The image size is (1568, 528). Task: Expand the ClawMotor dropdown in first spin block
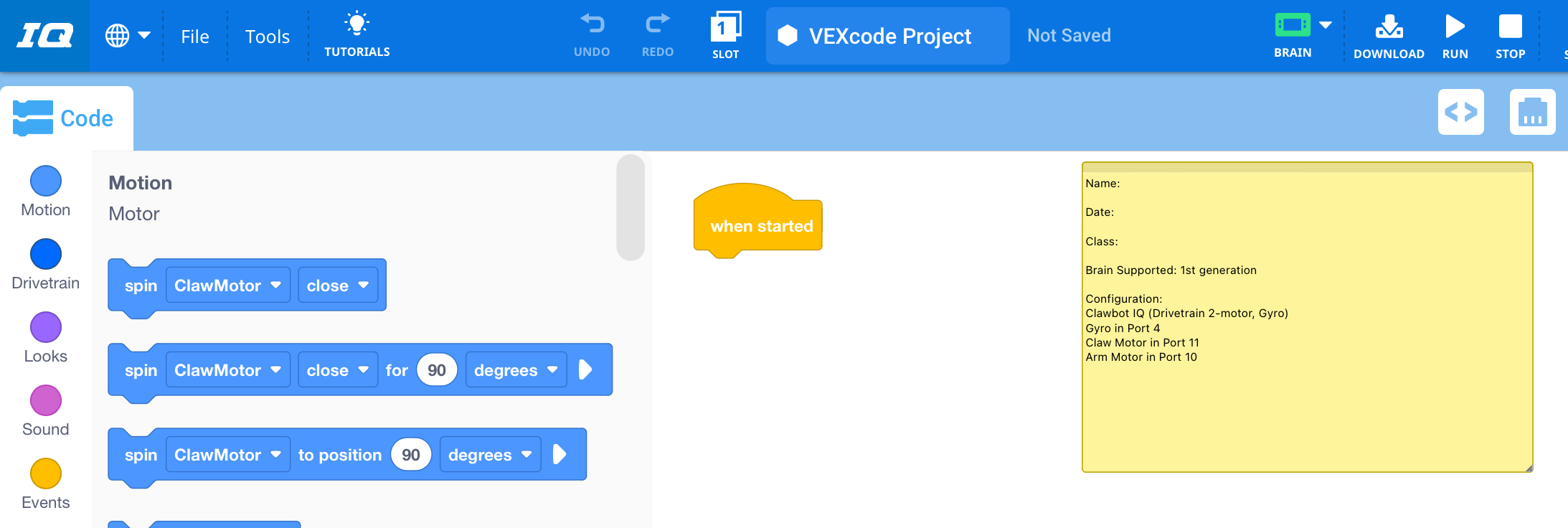coord(227,286)
